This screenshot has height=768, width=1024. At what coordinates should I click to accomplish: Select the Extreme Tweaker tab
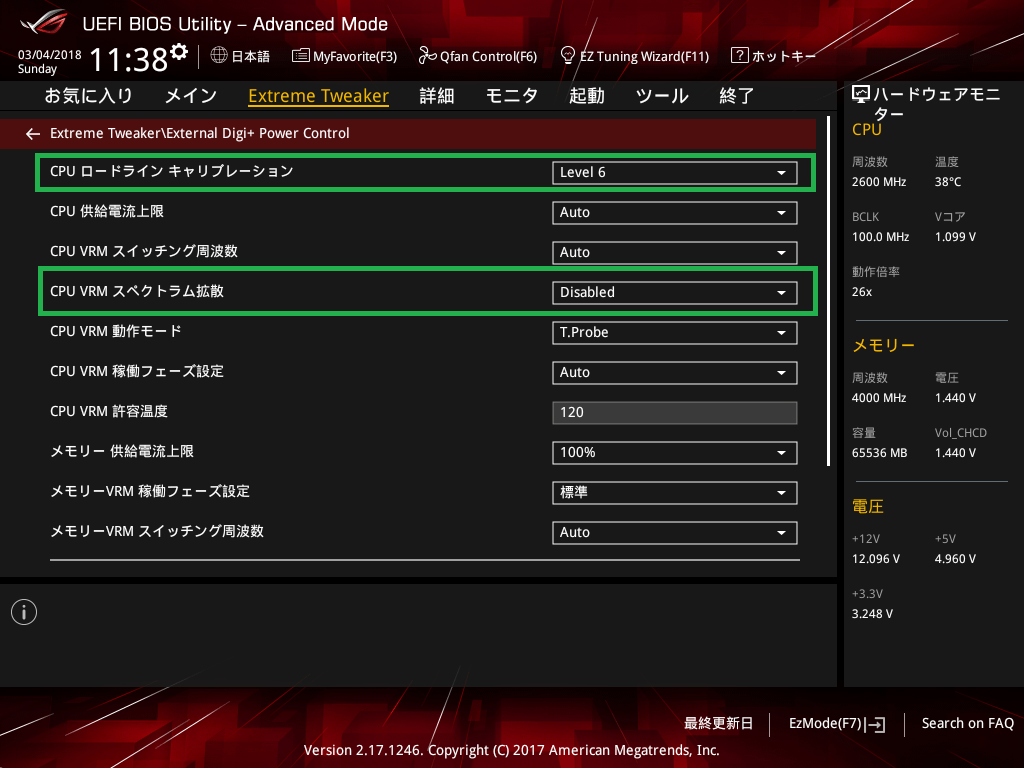click(x=319, y=96)
